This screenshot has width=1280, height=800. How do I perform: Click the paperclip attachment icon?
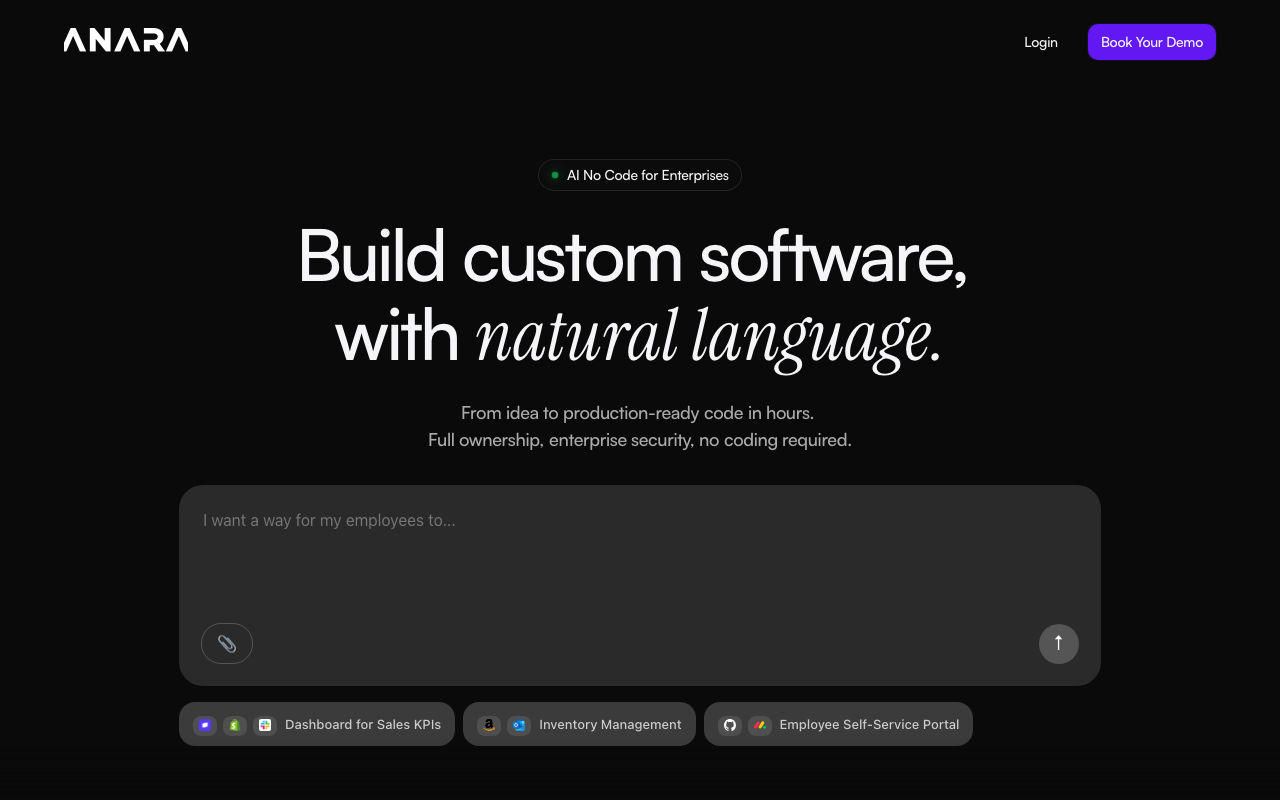click(x=227, y=644)
